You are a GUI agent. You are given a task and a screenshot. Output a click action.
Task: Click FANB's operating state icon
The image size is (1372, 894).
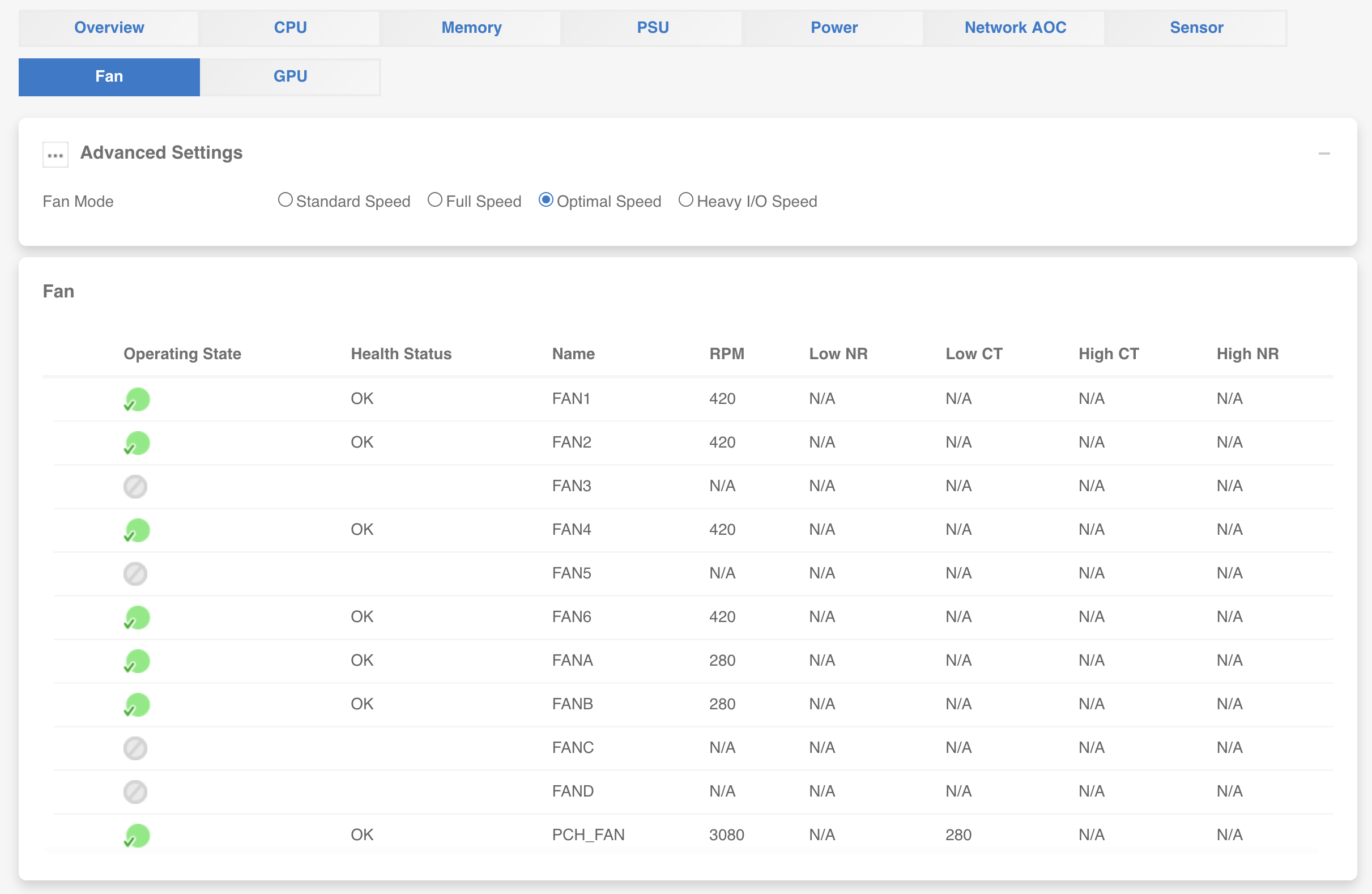pos(136,704)
